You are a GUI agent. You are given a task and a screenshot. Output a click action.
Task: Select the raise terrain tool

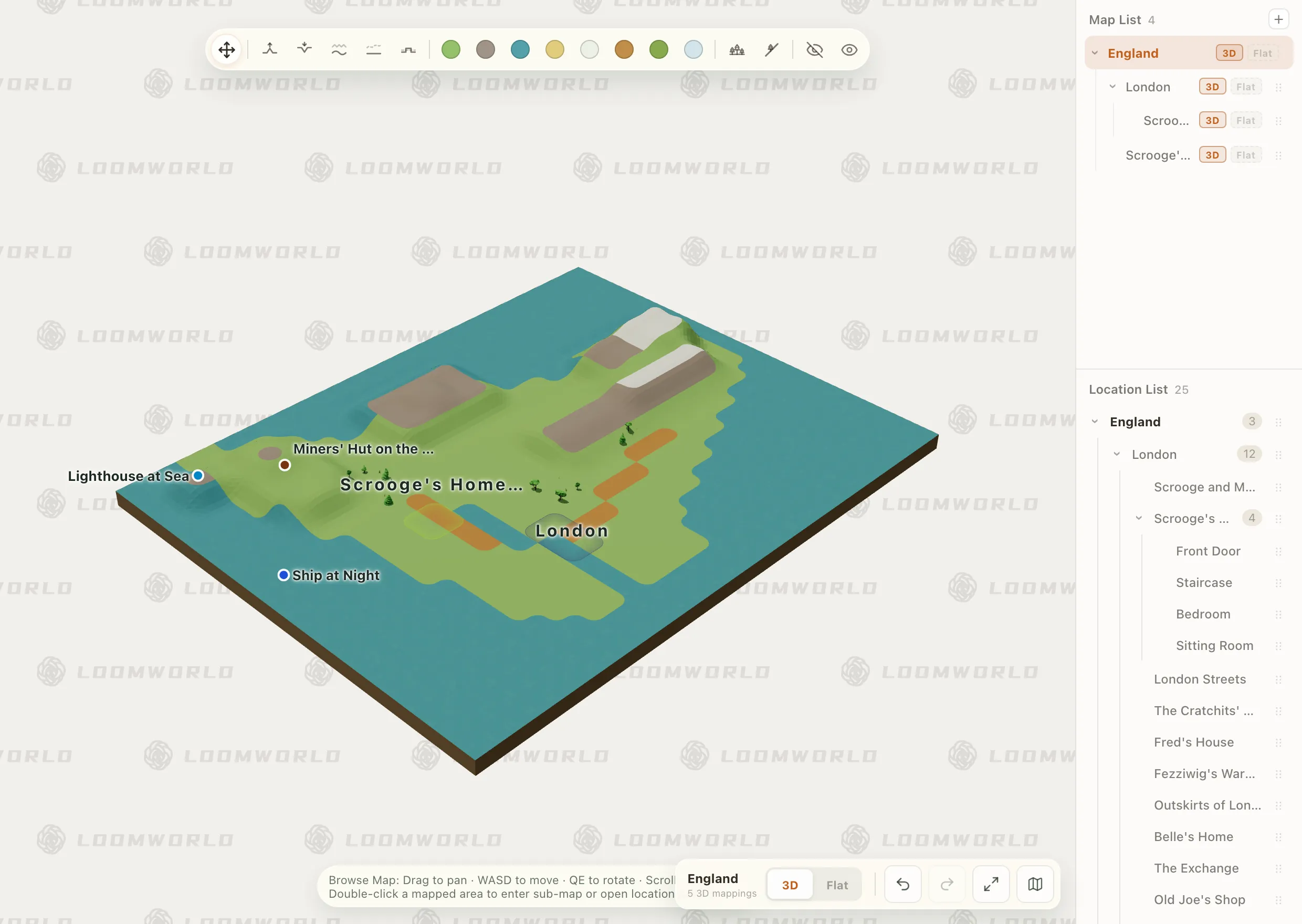click(x=270, y=49)
